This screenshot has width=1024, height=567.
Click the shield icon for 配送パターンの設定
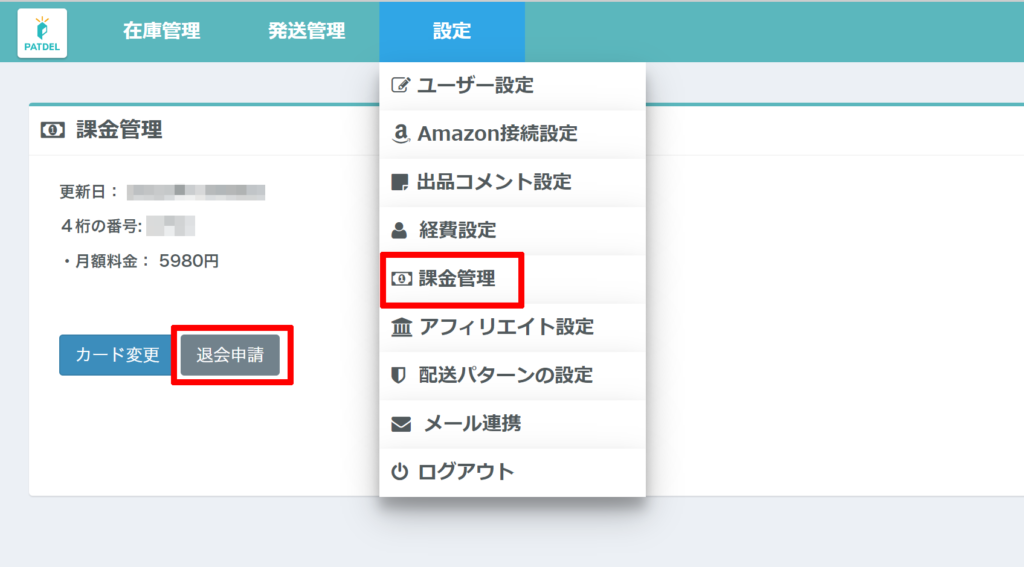pyautogui.click(x=400, y=375)
